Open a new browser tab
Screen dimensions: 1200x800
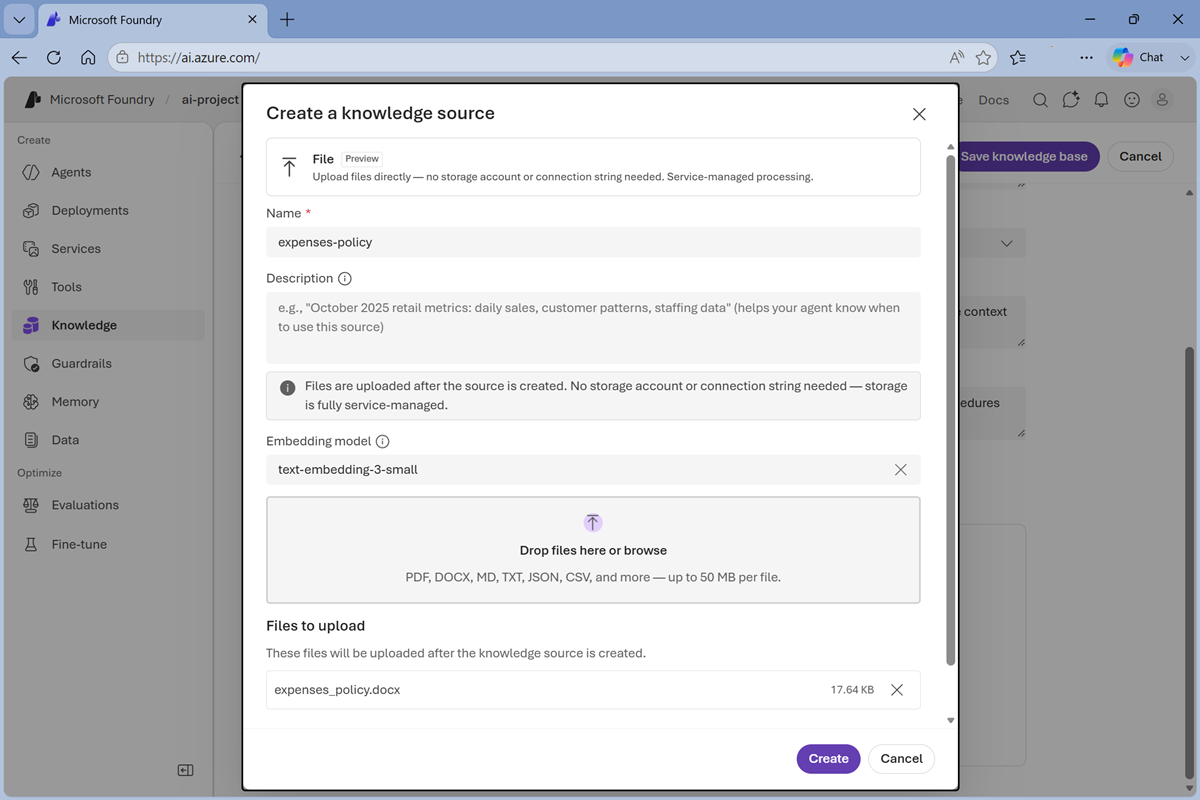point(287,20)
